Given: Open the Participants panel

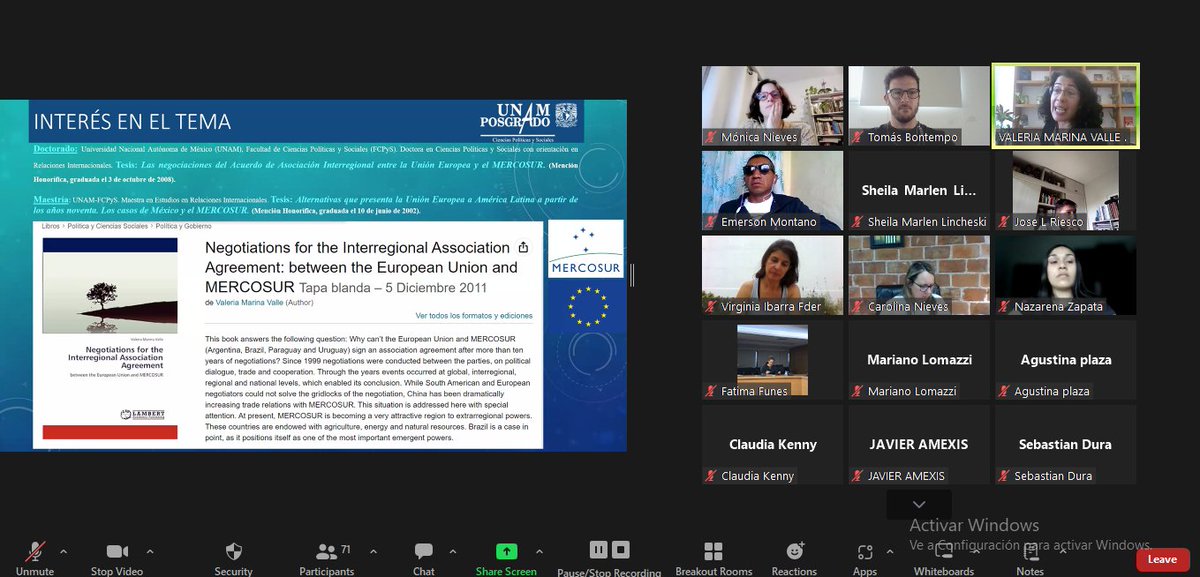Looking at the screenshot, I should (326, 558).
